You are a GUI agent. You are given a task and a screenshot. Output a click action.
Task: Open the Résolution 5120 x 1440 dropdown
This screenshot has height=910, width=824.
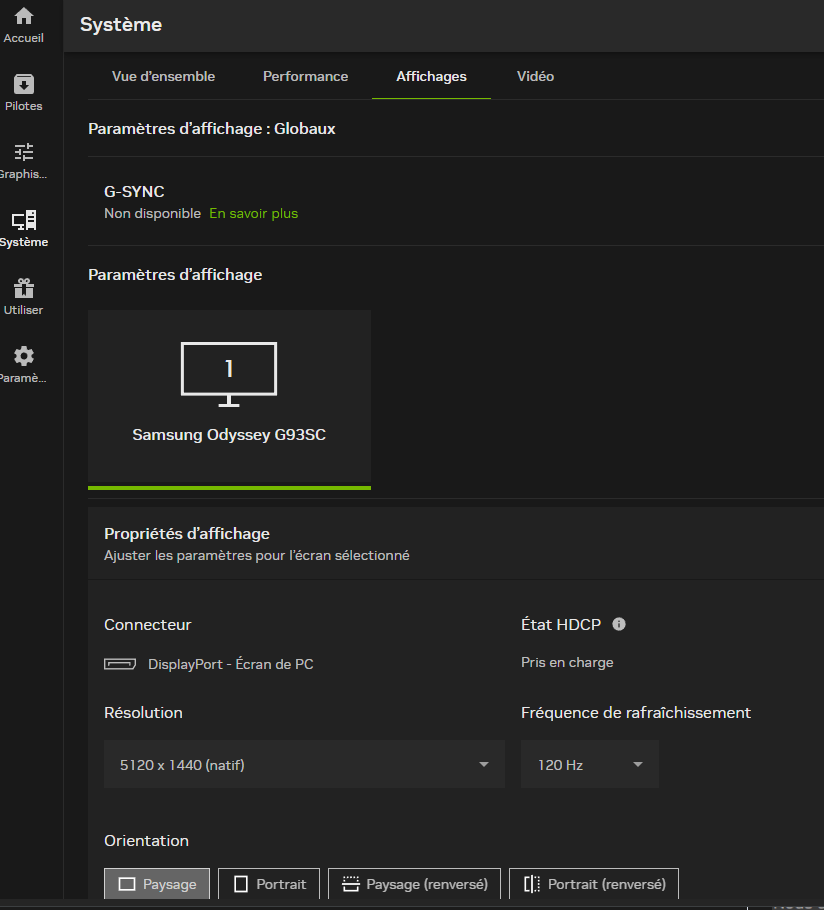[x=304, y=765]
